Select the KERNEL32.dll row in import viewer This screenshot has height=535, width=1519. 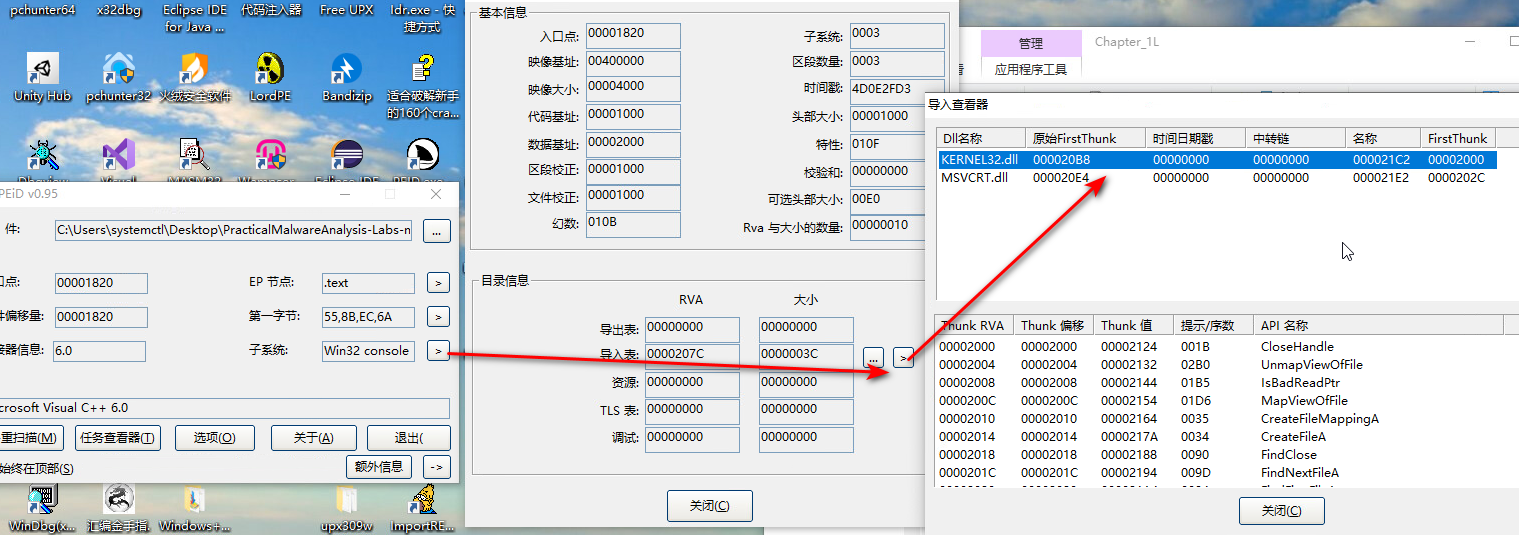tap(1217, 160)
